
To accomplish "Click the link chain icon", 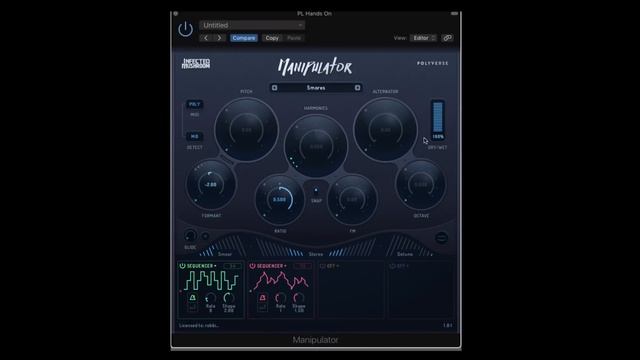I will (x=447, y=38).
